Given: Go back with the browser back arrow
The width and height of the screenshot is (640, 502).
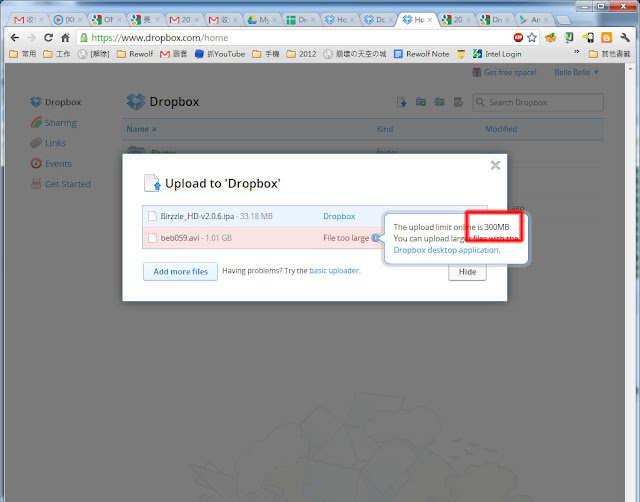Looking at the screenshot, I should (15, 38).
